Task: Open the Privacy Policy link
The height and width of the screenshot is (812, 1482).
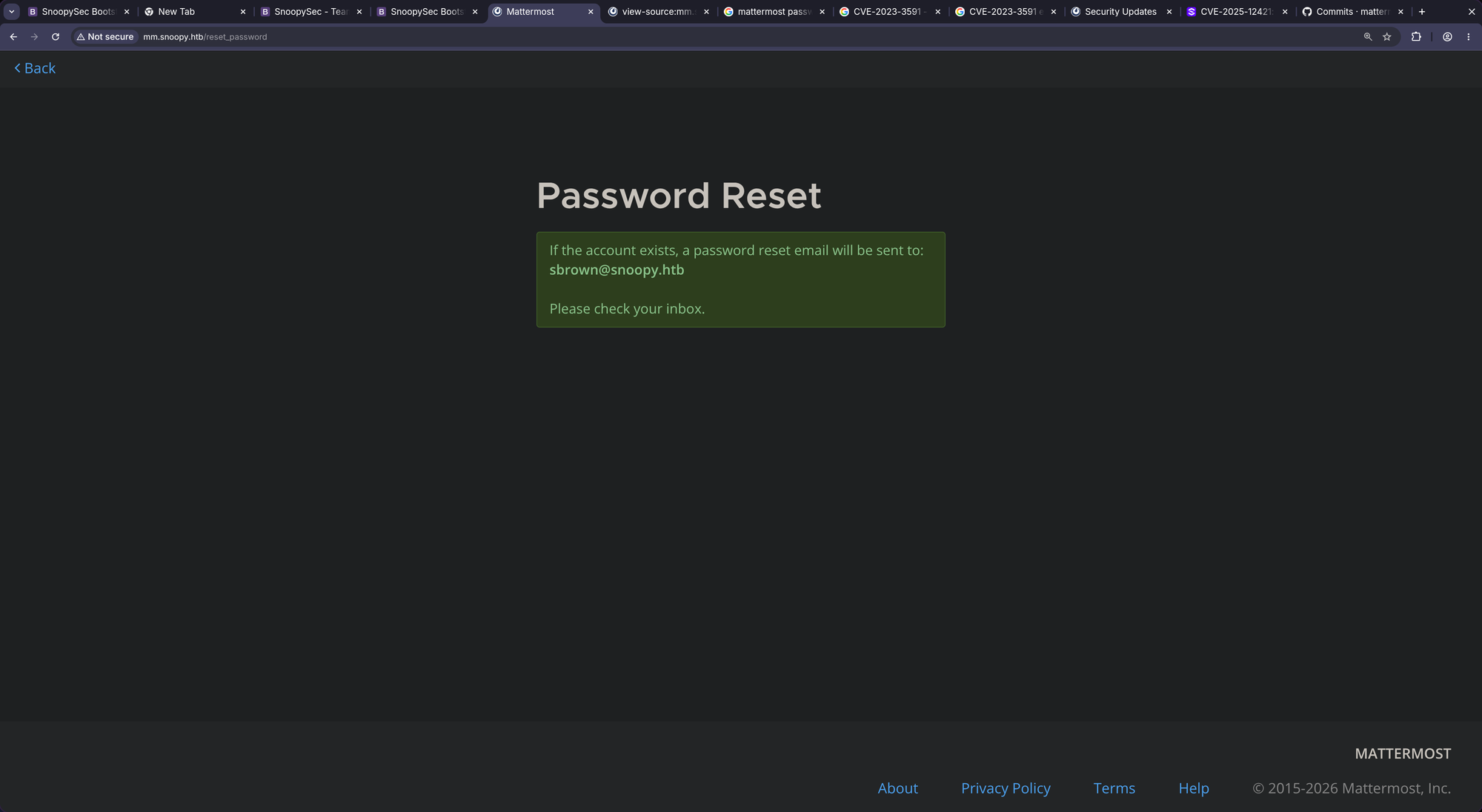Action: tap(1006, 788)
